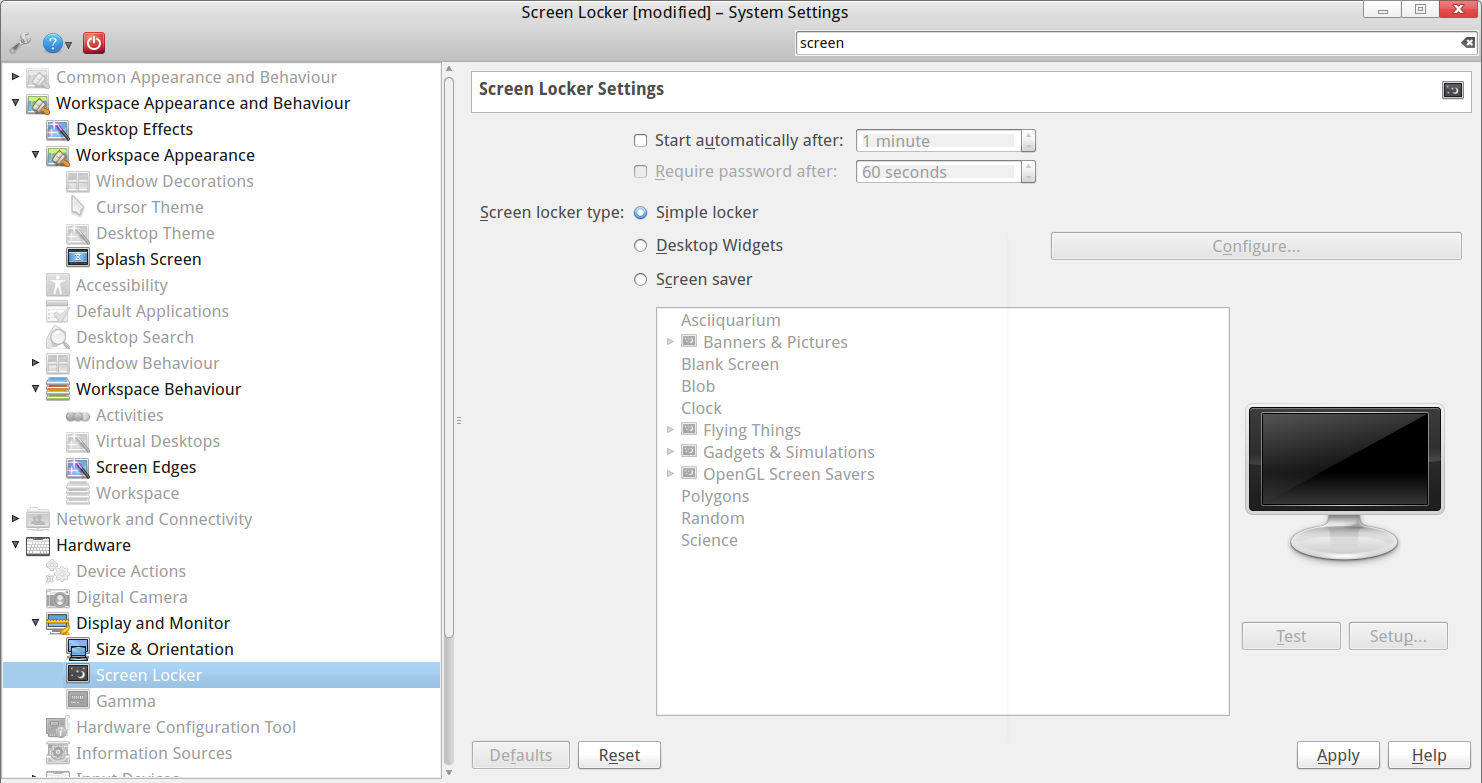
Task: Expand the Network and Connectivity tree arrow
Action: click(15, 519)
